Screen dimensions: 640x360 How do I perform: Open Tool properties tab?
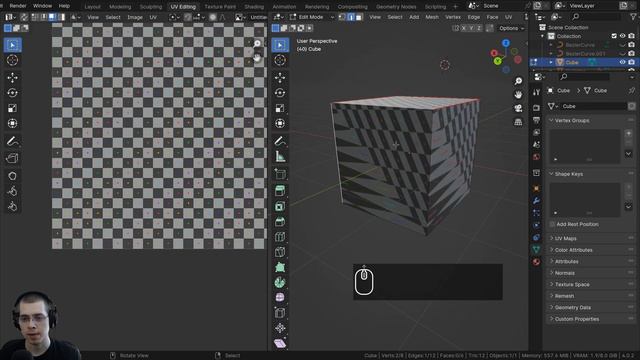pos(536,92)
